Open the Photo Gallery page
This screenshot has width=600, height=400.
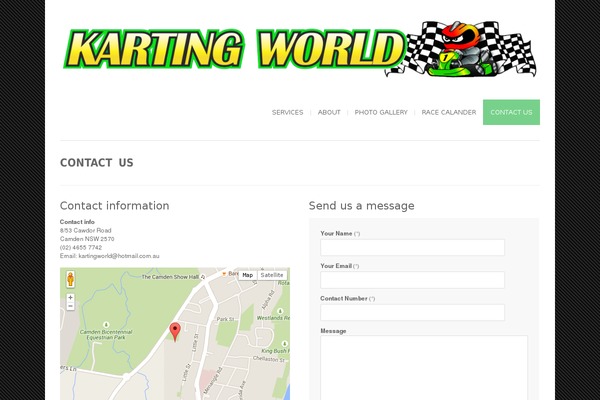(381, 112)
